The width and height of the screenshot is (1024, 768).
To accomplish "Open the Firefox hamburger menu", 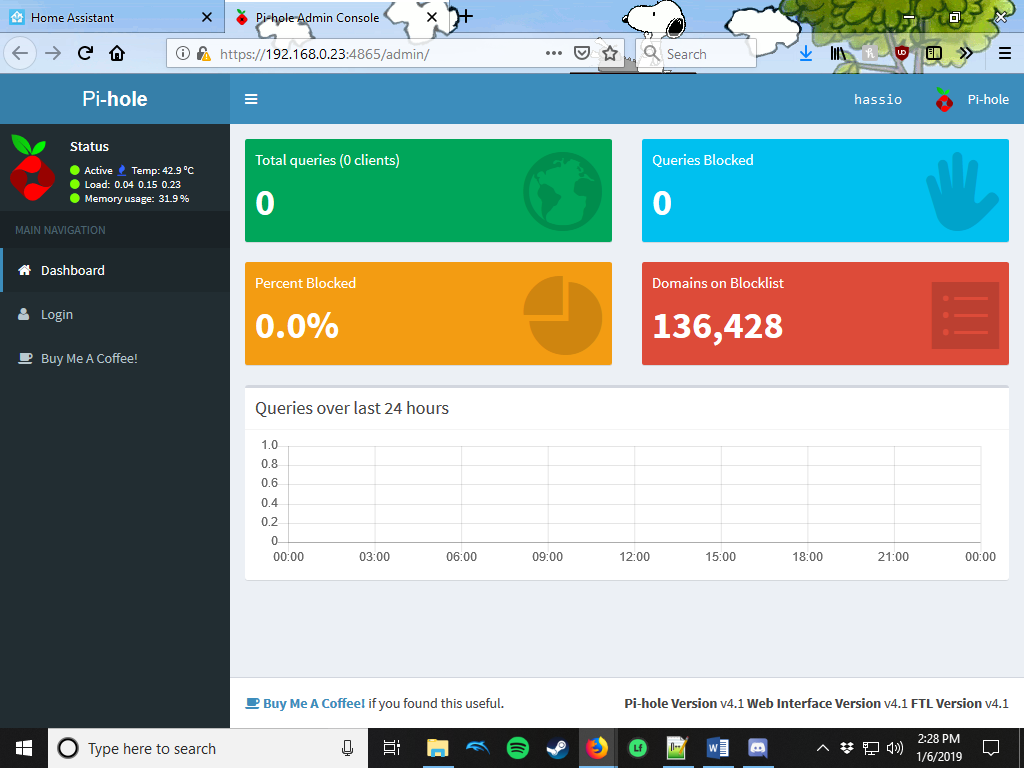I will (1003, 53).
